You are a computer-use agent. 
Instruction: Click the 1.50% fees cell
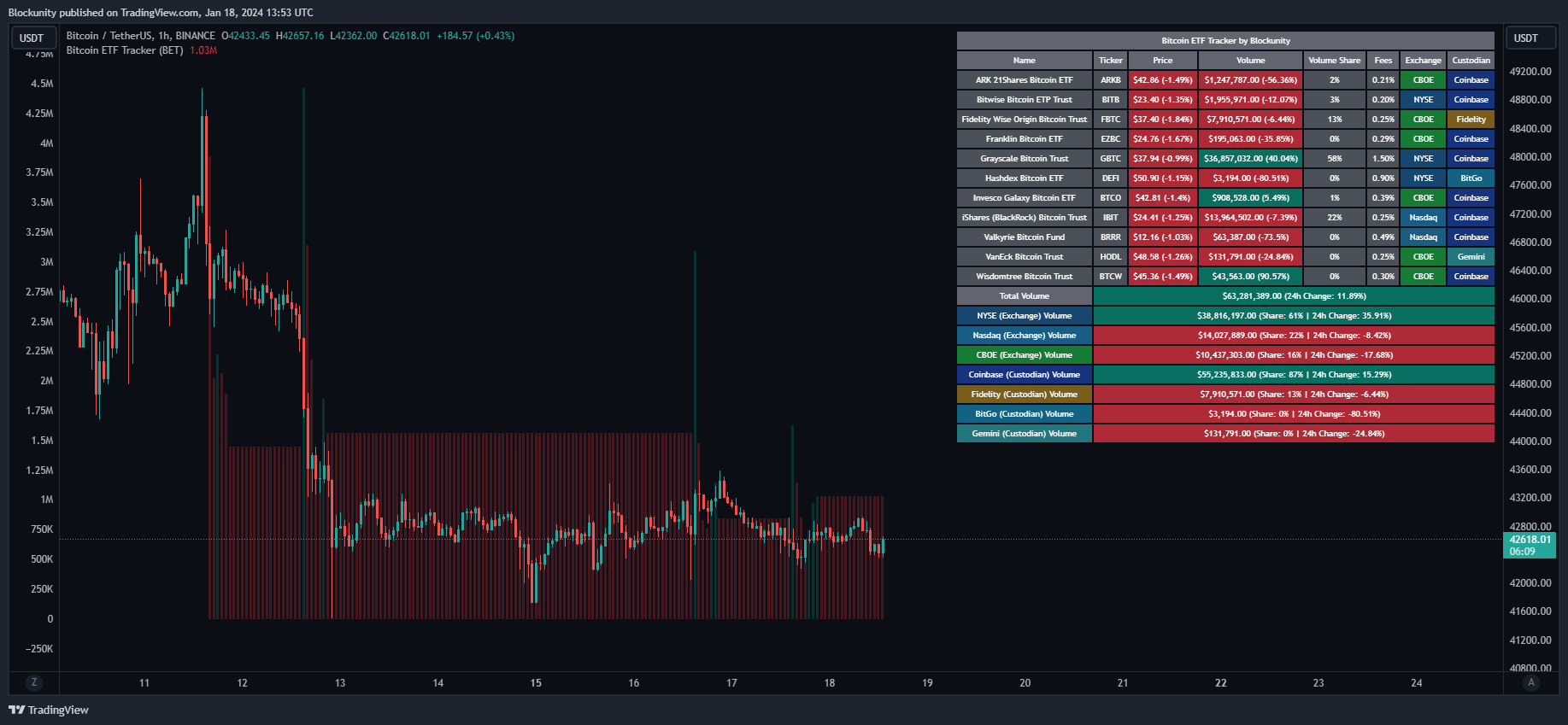coord(1383,159)
